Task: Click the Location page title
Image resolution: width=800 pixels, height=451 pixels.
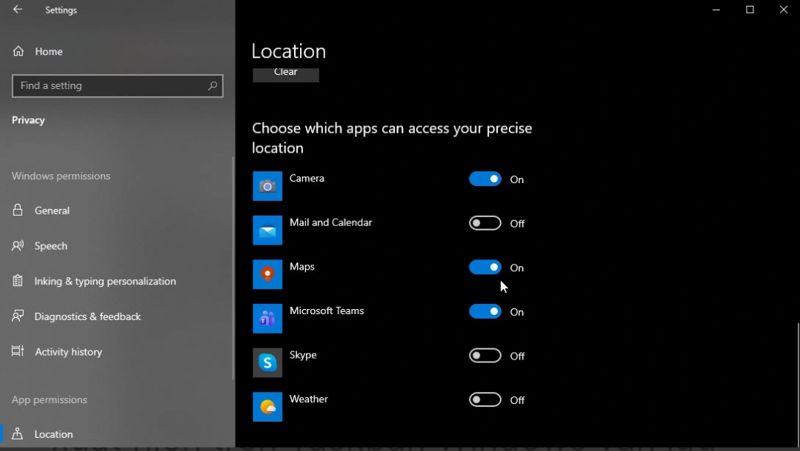Action: click(289, 51)
